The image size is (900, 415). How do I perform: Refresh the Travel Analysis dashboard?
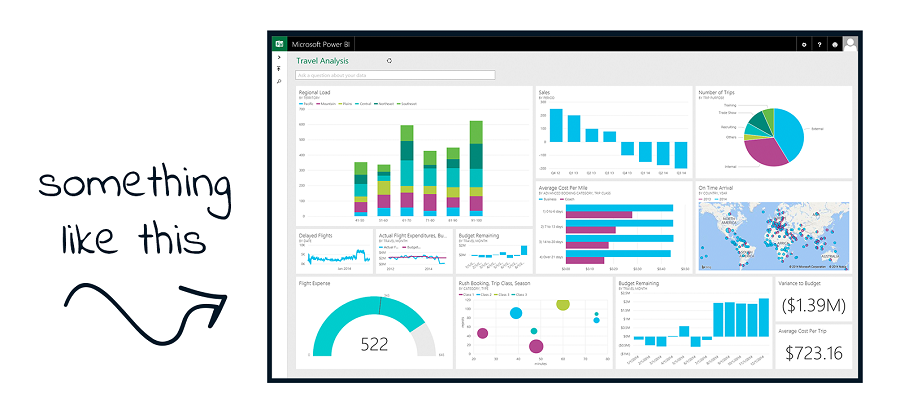pyautogui.click(x=389, y=61)
